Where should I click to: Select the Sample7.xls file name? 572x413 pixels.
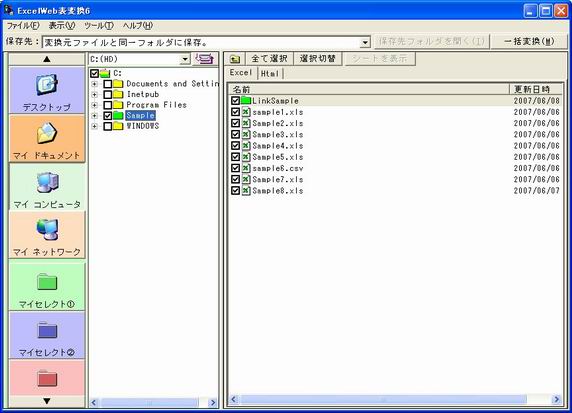[278, 179]
